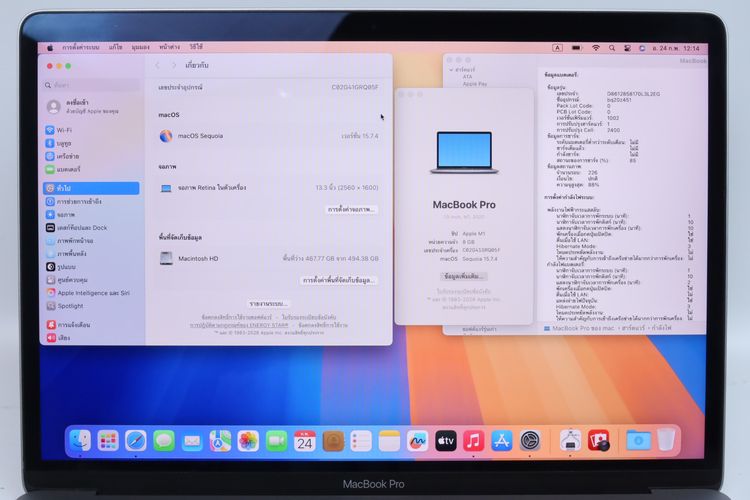Open Messages from the Dock

[x=164, y=441]
